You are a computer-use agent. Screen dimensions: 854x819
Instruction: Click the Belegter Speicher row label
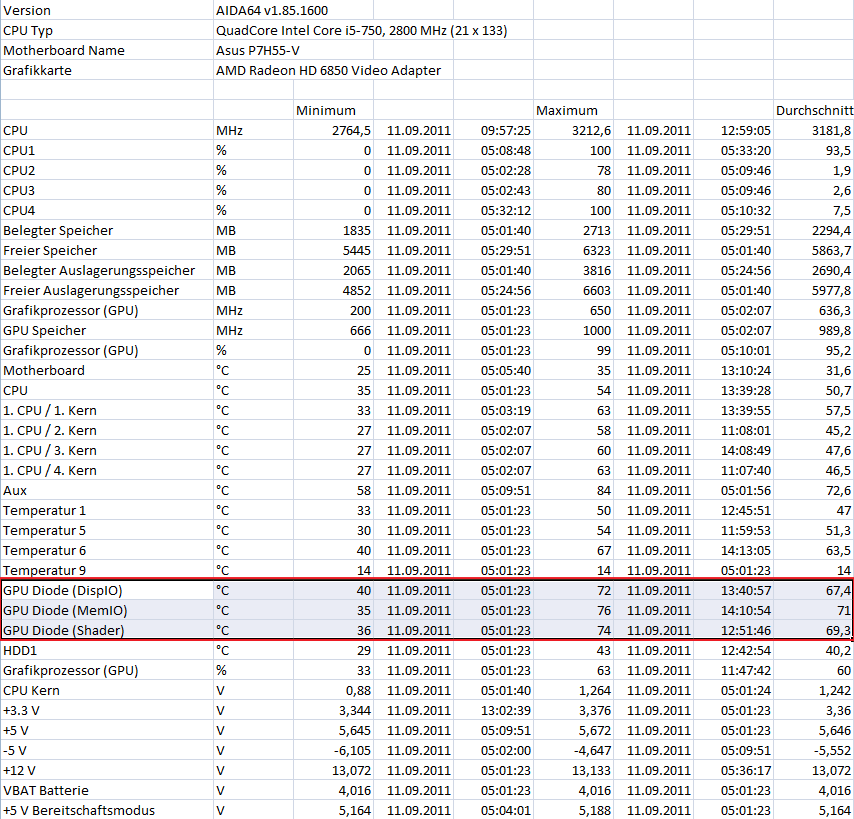click(58, 230)
